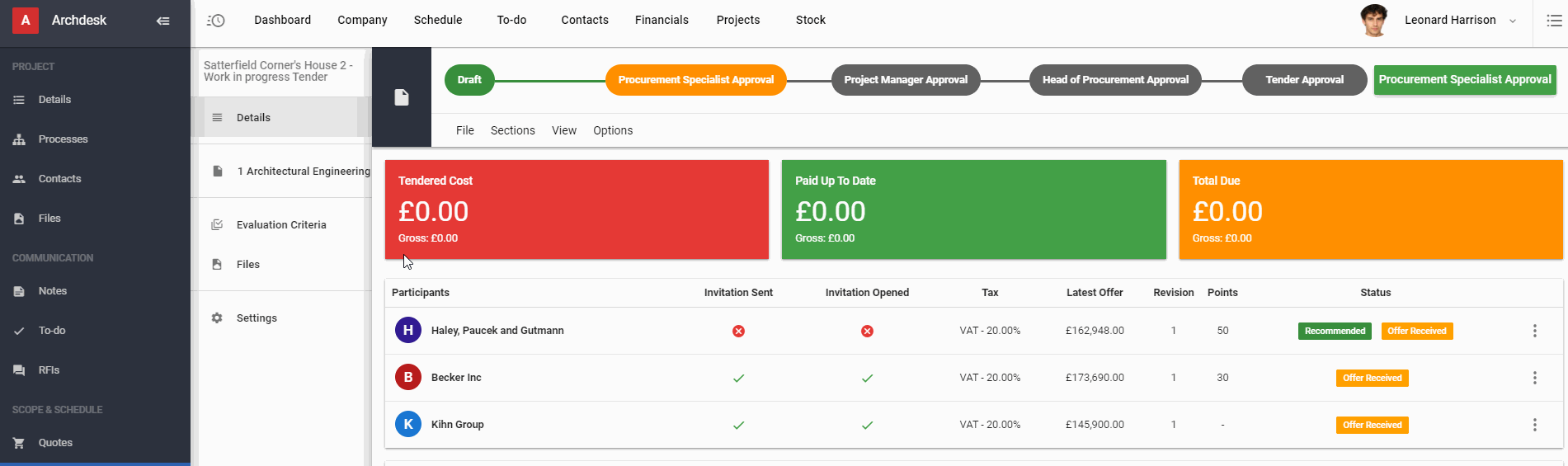The height and width of the screenshot is (466, 1568).
Task: Click the Total Due orange card
Action: tap(1371, 209)
